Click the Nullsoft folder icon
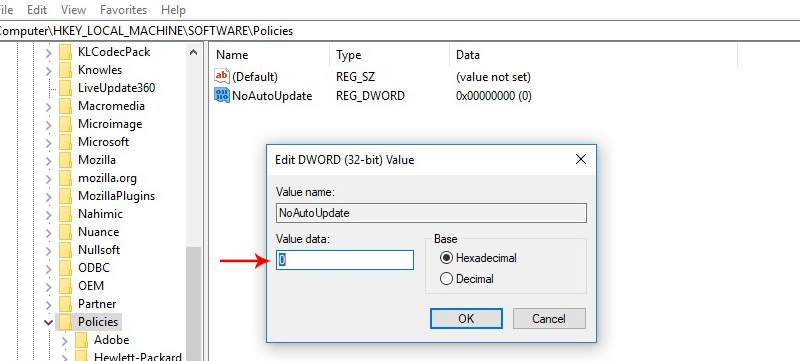The height and width of the screenshot is (361, 800). 65,250
